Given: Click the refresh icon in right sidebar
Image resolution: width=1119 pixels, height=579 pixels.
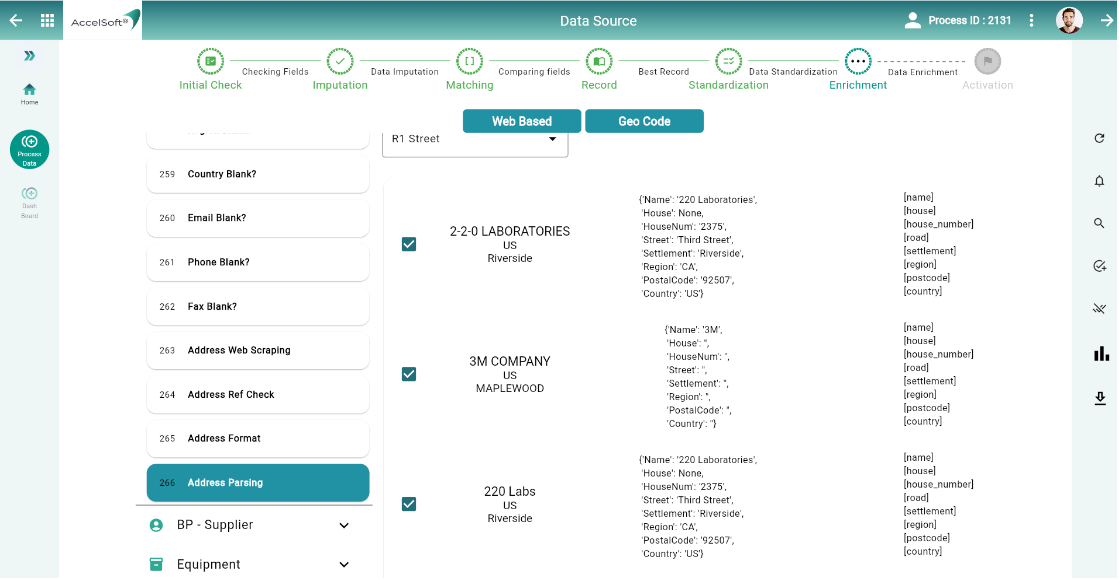Looking at the screenshot, I should point(1099,139).
